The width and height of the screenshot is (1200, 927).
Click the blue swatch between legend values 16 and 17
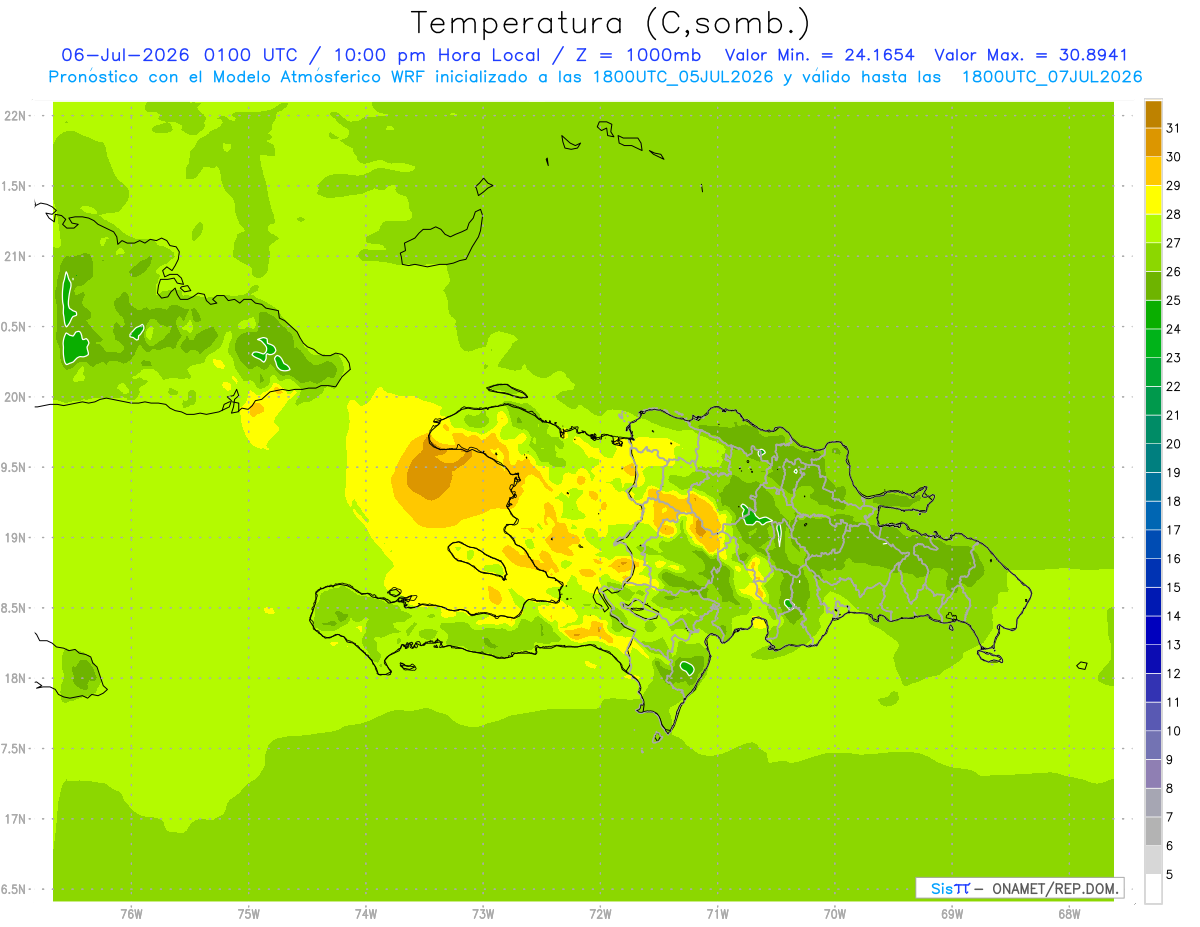[x=1153, y=544]
